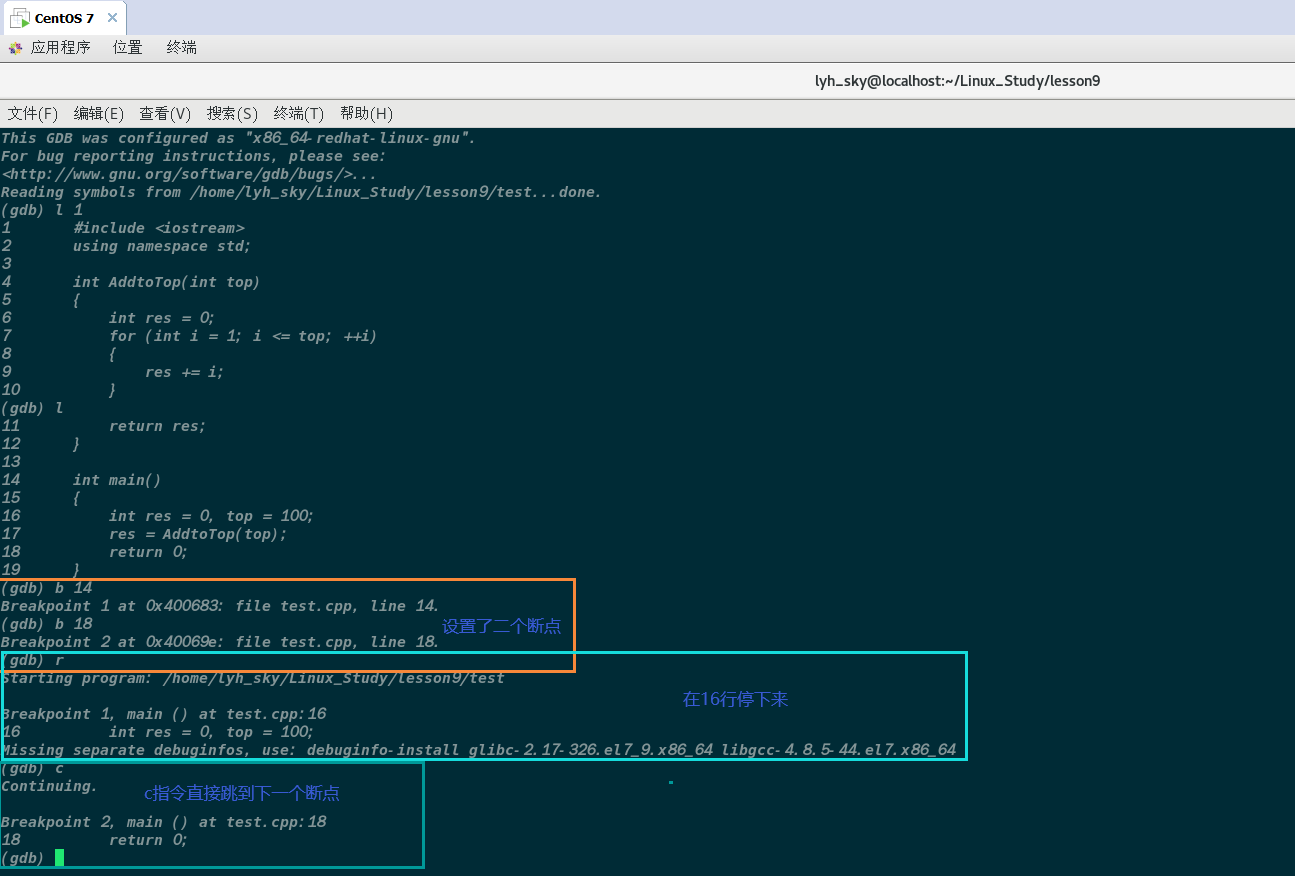1295x876 pixels.
Task: Open the 文件(F) terminal menu
Action: coord(33,113)
